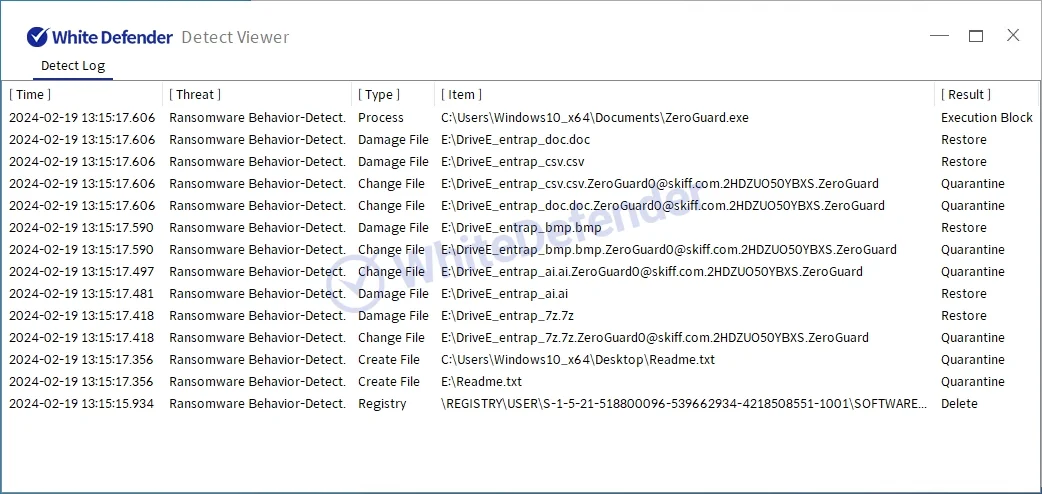Click the Item column header

click(462, 94)
